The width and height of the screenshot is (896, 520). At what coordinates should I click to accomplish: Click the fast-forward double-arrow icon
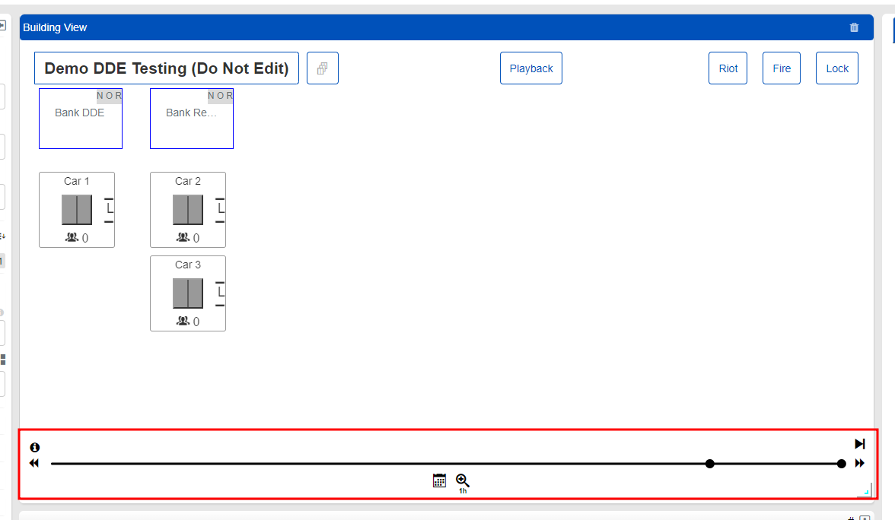pos(860,464)
